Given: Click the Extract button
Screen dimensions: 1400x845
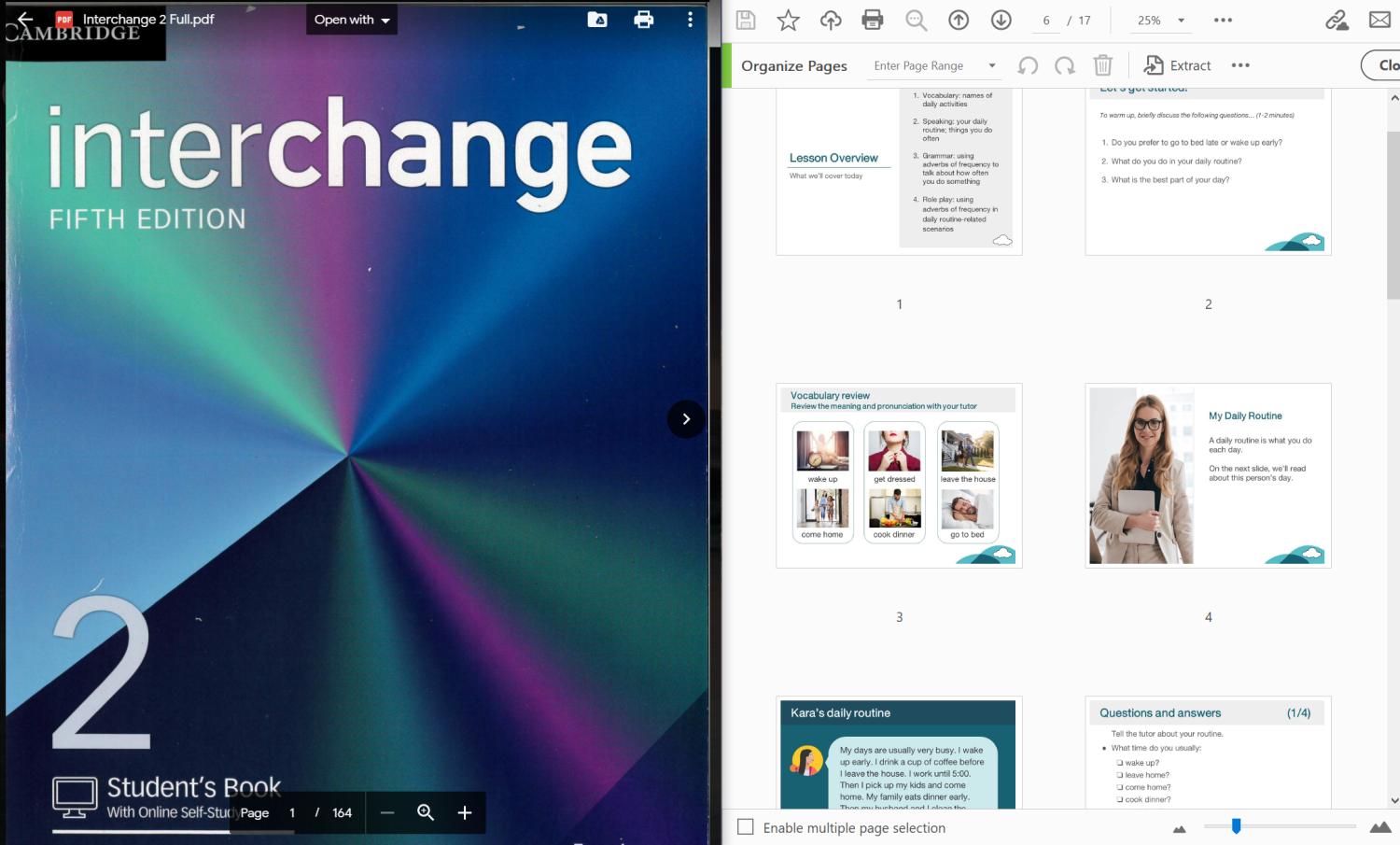Looking at the screenshot, I should pos(1178,65).
